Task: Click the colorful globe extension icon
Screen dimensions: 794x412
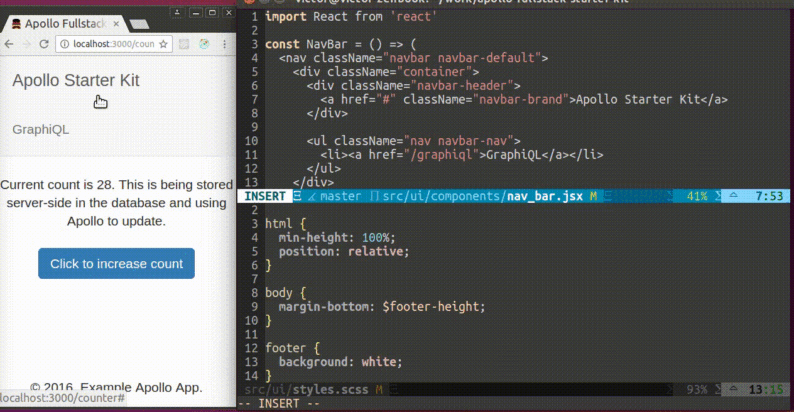Action: click(x=205, y=44)
